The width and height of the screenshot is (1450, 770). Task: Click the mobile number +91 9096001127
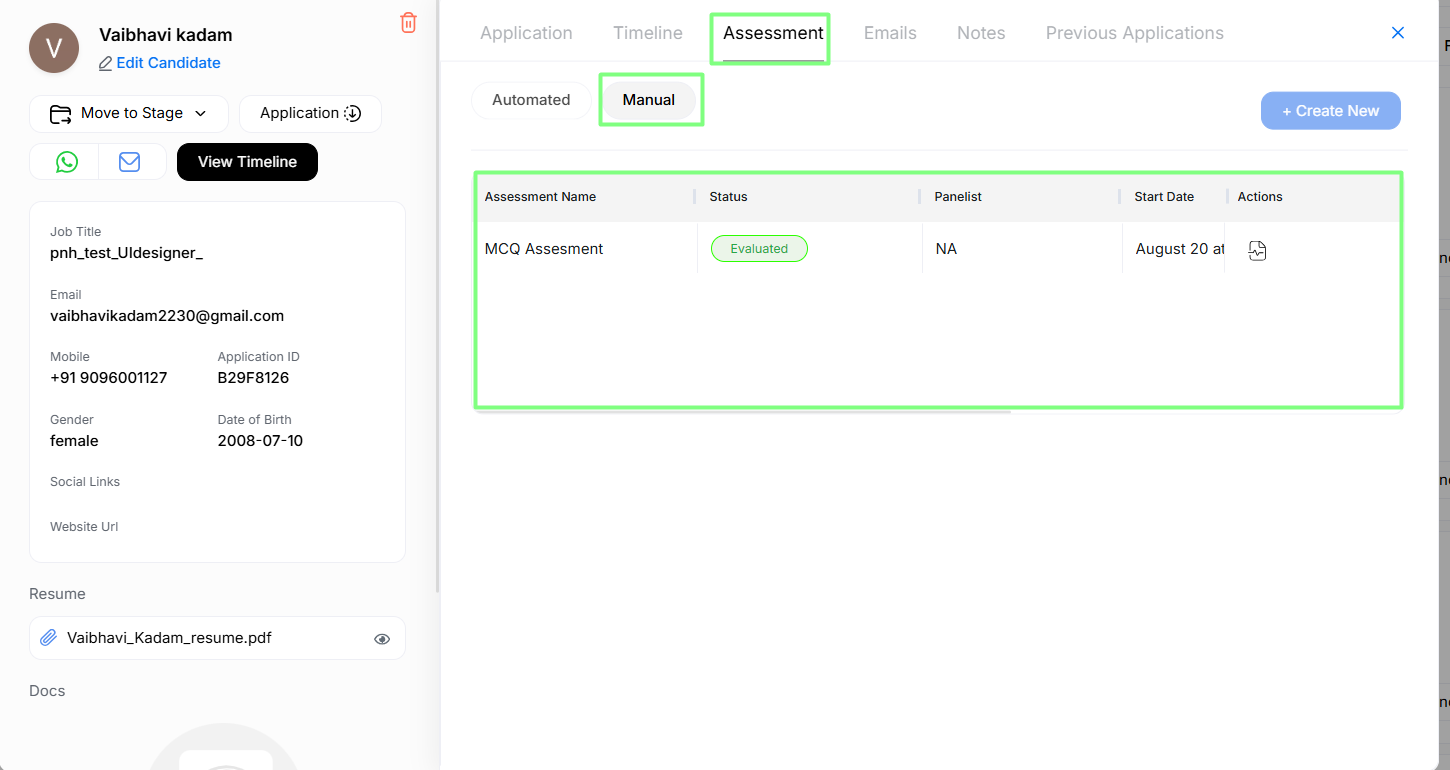(109, 378)
